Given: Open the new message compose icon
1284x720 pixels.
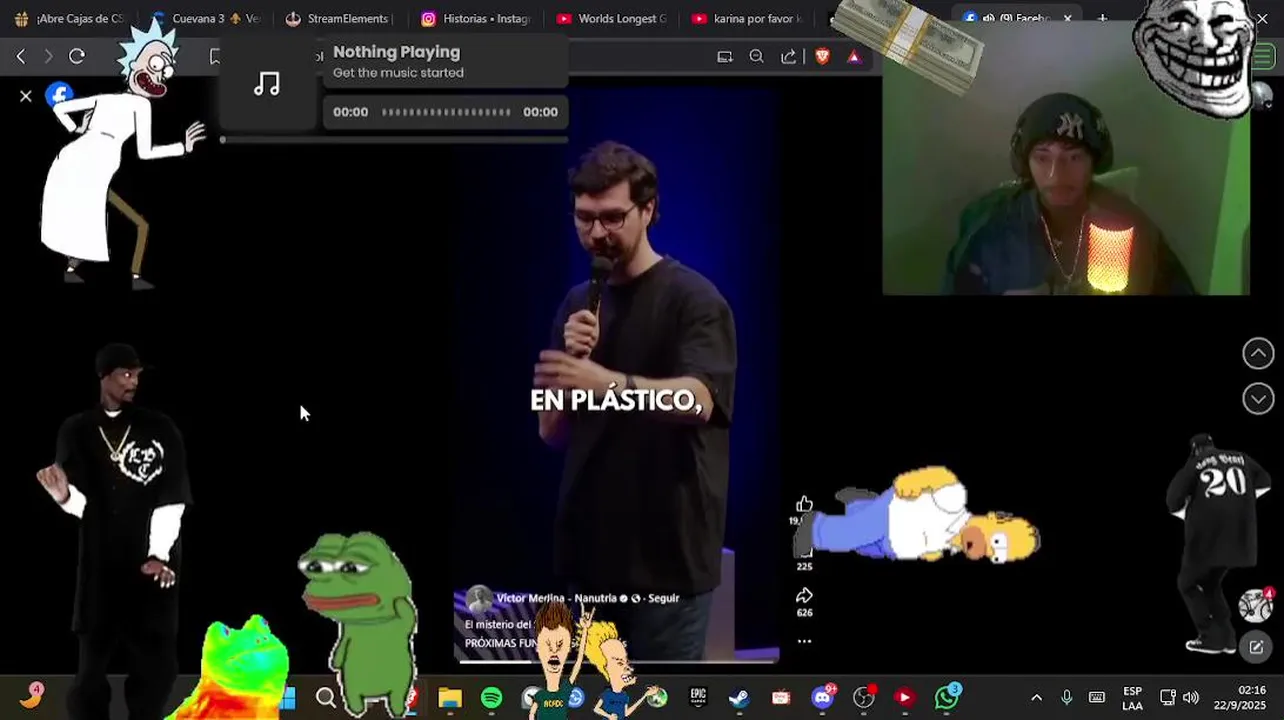Looking at the screenshot, I should coord(1256,647).
